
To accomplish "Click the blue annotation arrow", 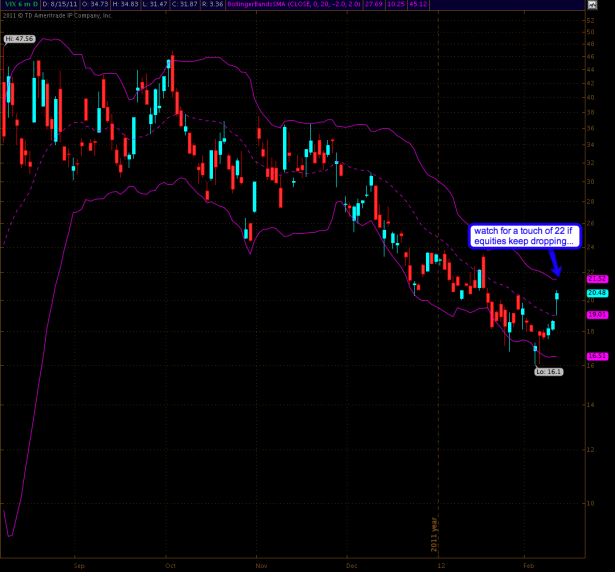I will click(555, 264).
